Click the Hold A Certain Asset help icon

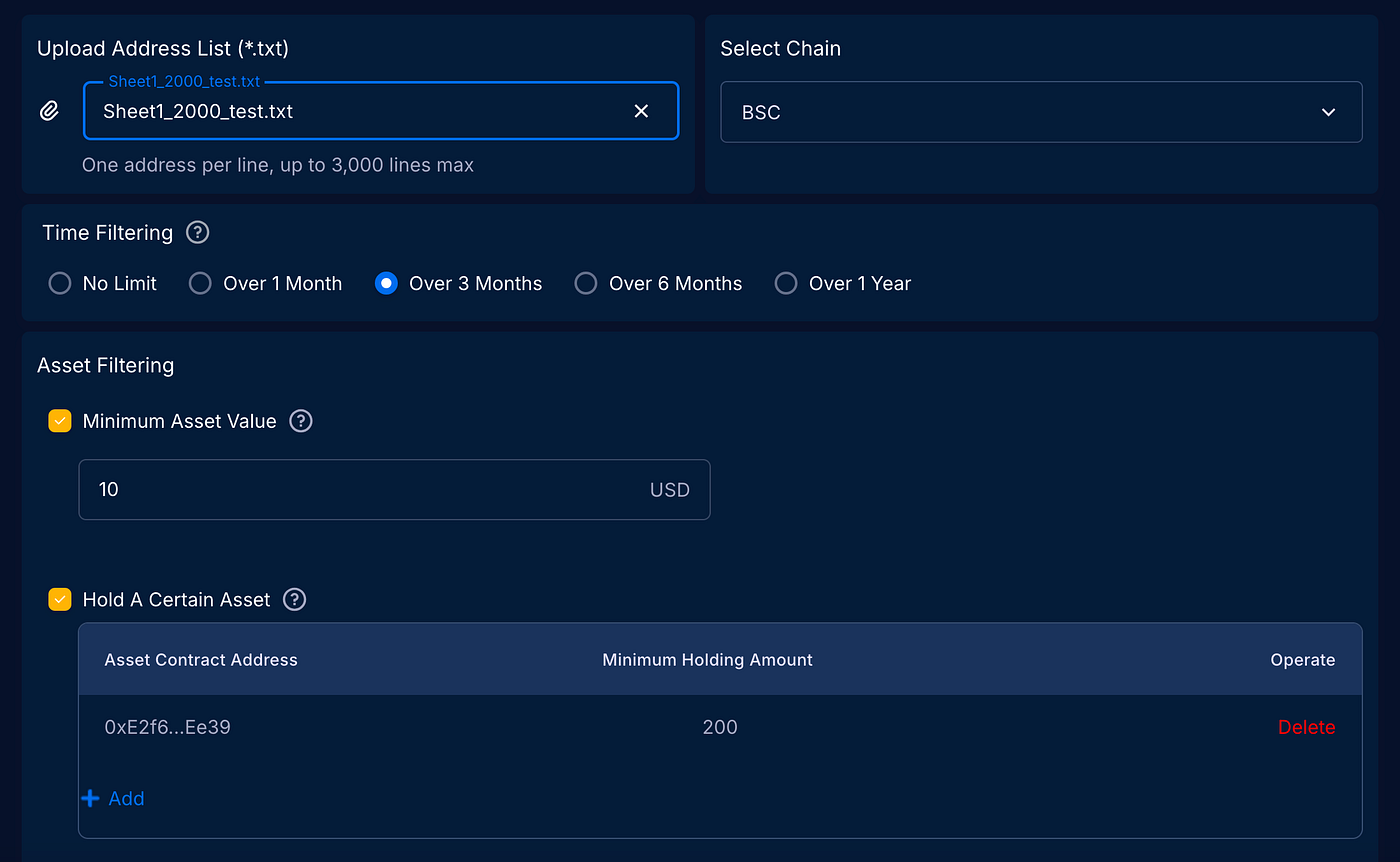[294, 600]
